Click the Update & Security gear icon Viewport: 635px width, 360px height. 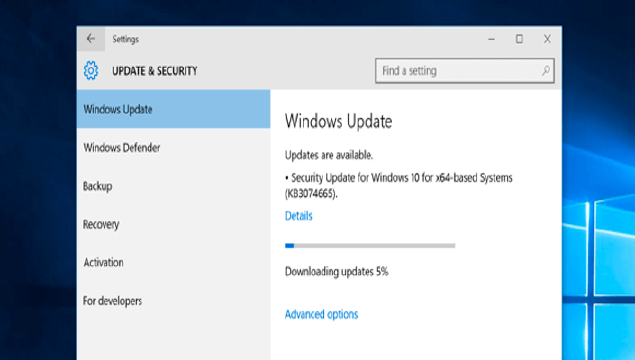coord(91,70)
